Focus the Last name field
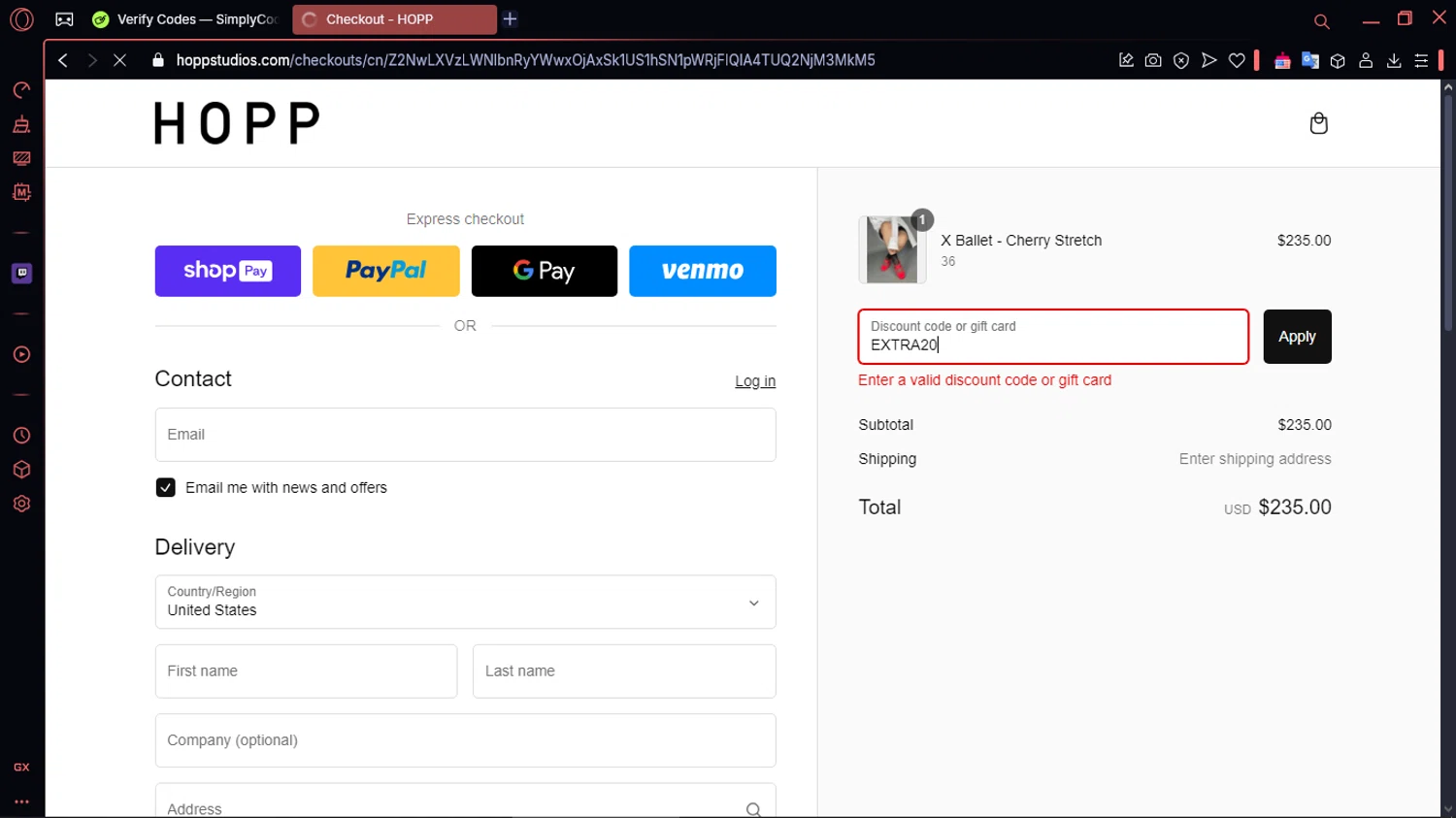 624,671
